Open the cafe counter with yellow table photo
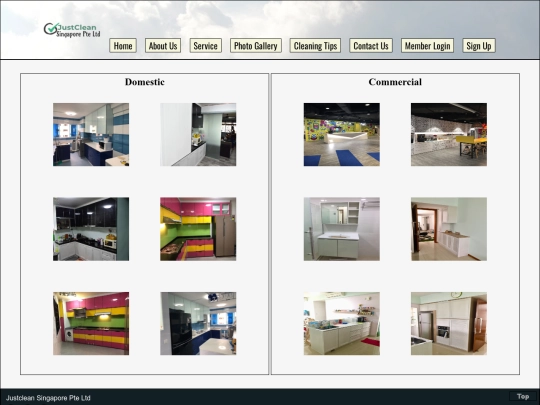The height and width of the screenshot is (405, 540). (449, 134)
